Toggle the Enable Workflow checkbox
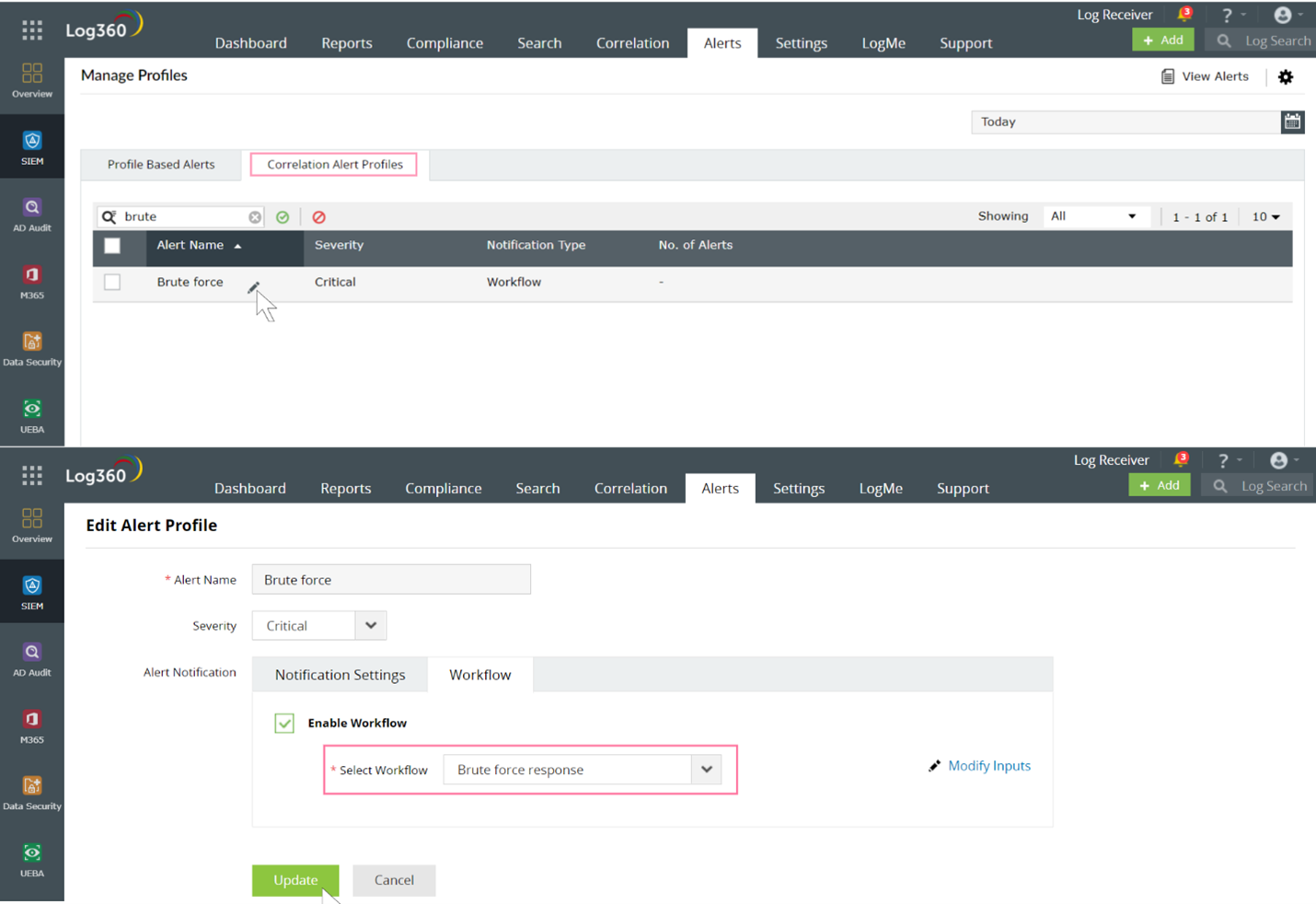1316x904 pixels. tap(284, 723)
